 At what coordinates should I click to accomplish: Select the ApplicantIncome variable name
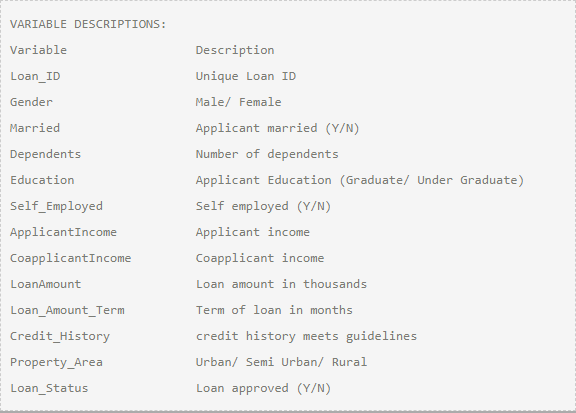coord(63,232)
